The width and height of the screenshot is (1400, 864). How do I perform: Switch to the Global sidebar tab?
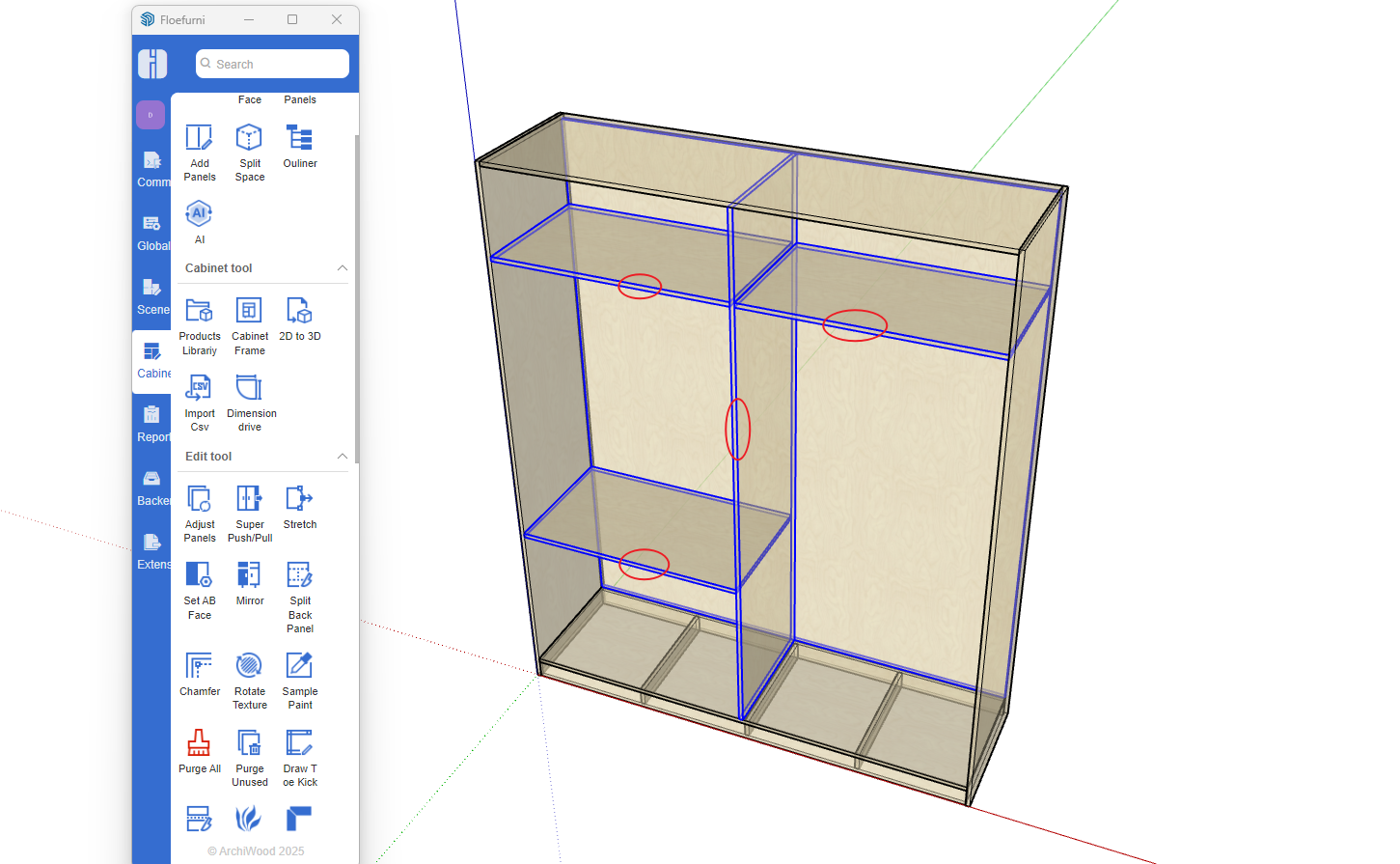point(152,233)
